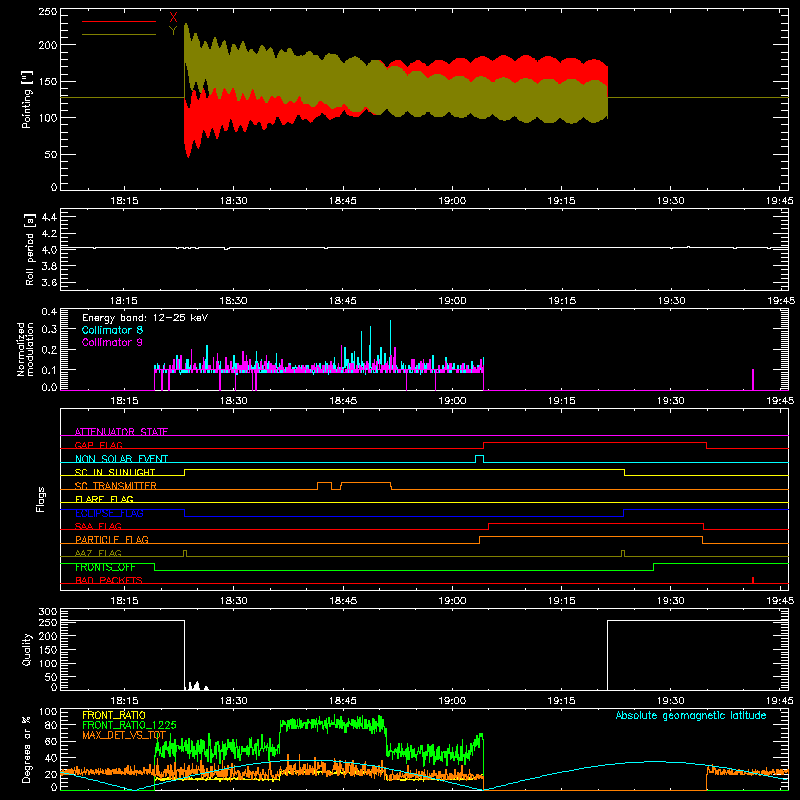Select the red X legend label
This screenshot has width=800, height=800.
point(173,18)
